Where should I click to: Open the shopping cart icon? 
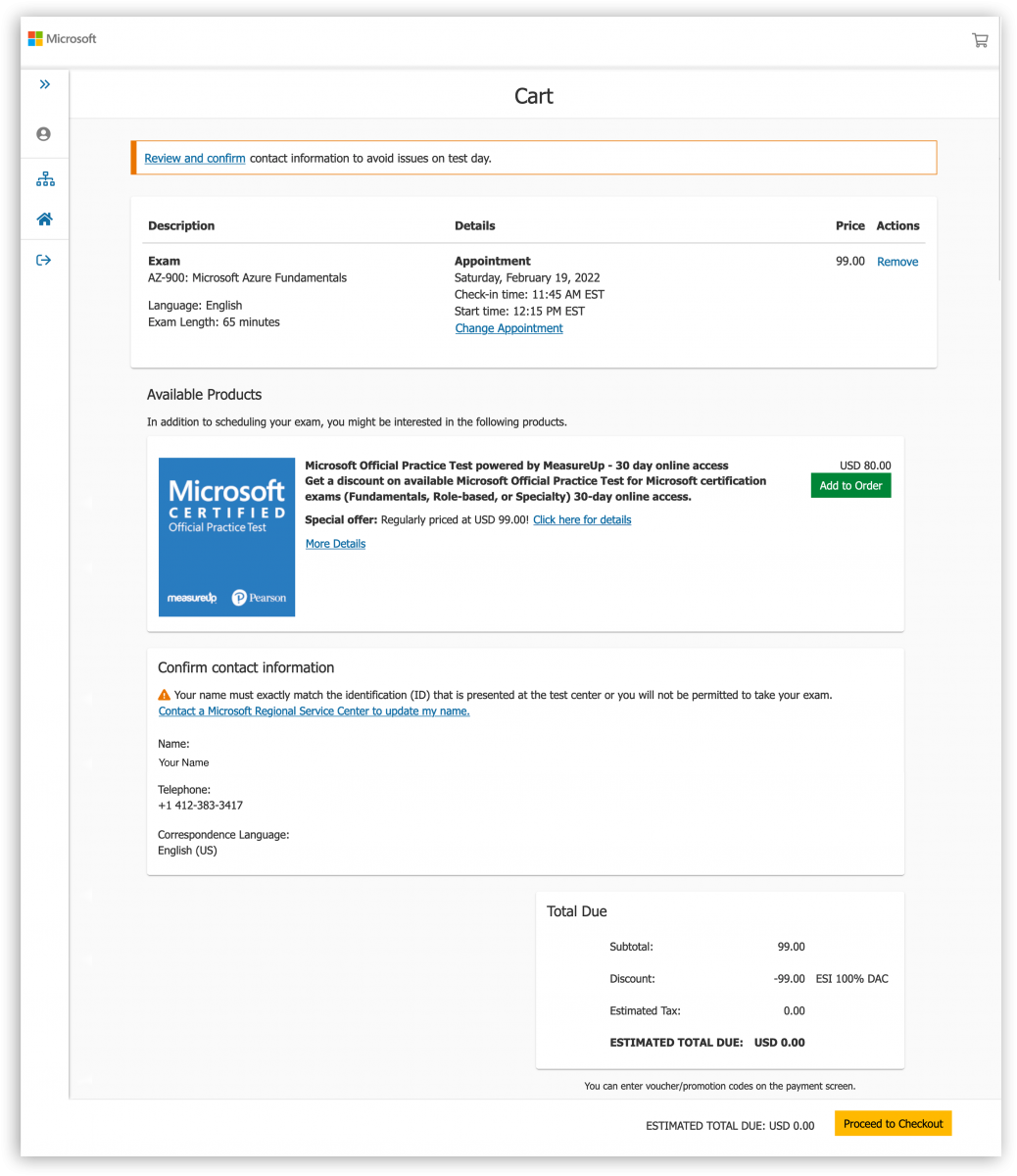980,40
